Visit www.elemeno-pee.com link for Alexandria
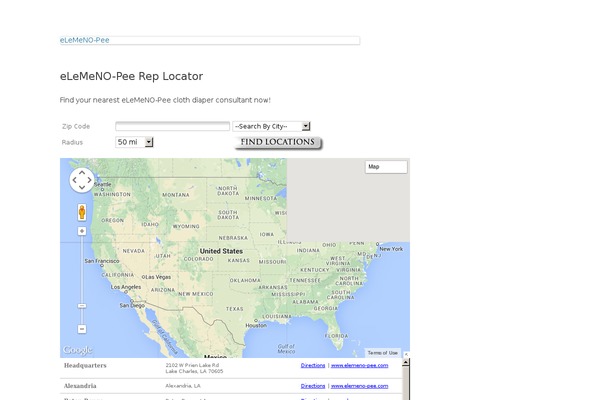The width and height of the screenshot is (600, 400). pos(360,385)
